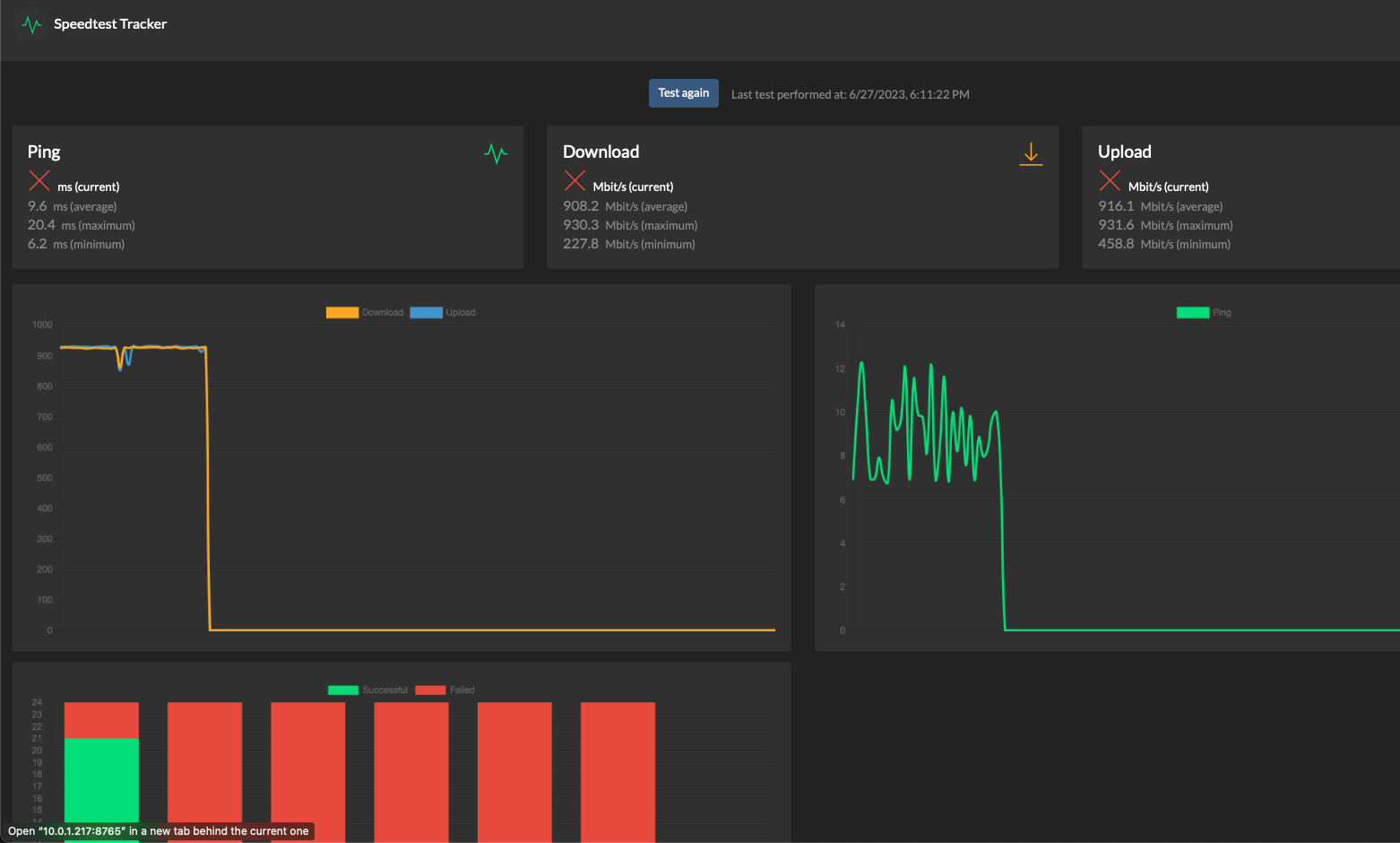Click the Ping chart legend label text
Screen dimensions: 1400x843
[x=1222, y=313]
